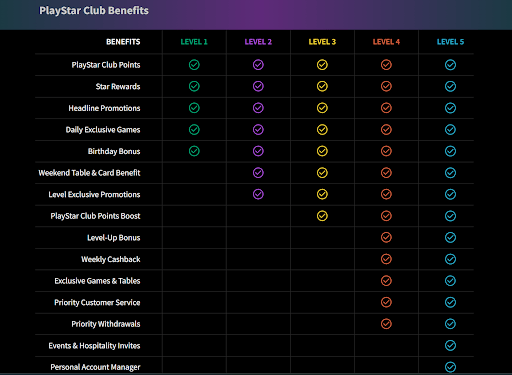The width and height of the screenshot is (512, 375).
Task: Click Level 5 checkmark for Weekly Cashback
Action: pos(450,259)
